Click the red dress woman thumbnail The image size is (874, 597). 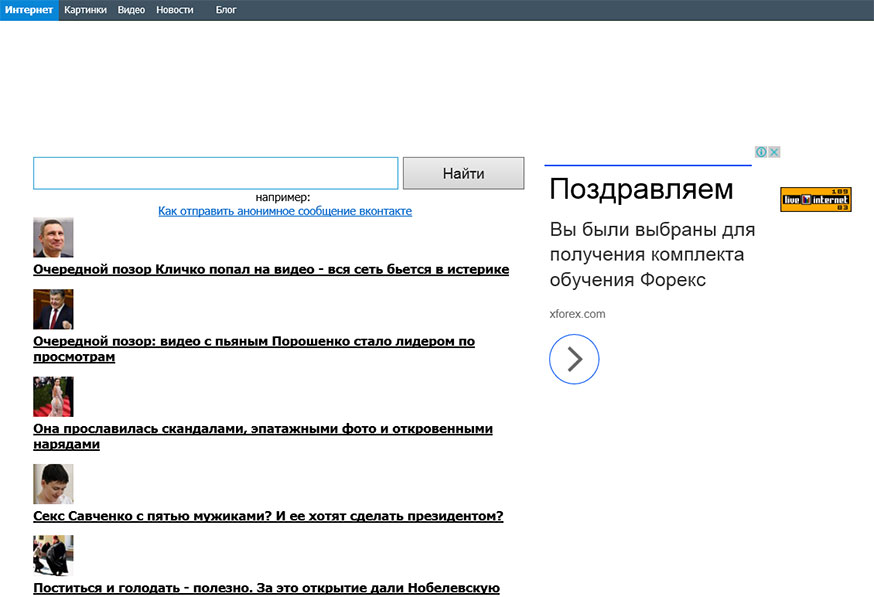click(x=53, y=396)
